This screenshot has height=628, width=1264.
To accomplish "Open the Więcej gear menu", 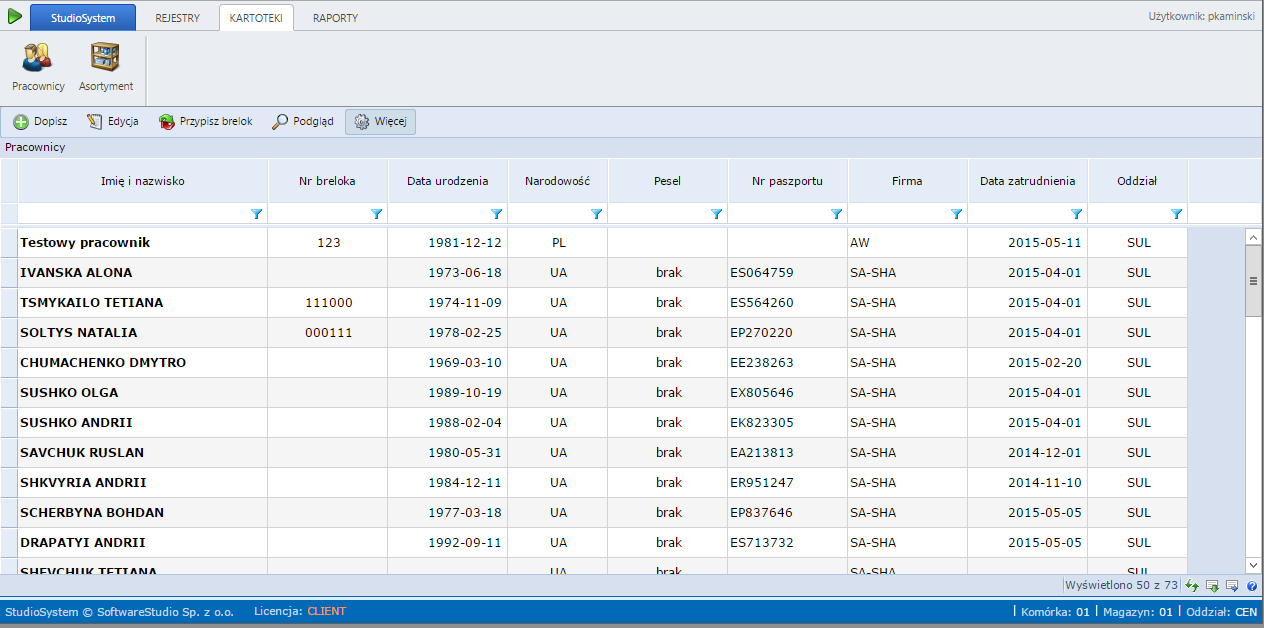I will [380, 122].
